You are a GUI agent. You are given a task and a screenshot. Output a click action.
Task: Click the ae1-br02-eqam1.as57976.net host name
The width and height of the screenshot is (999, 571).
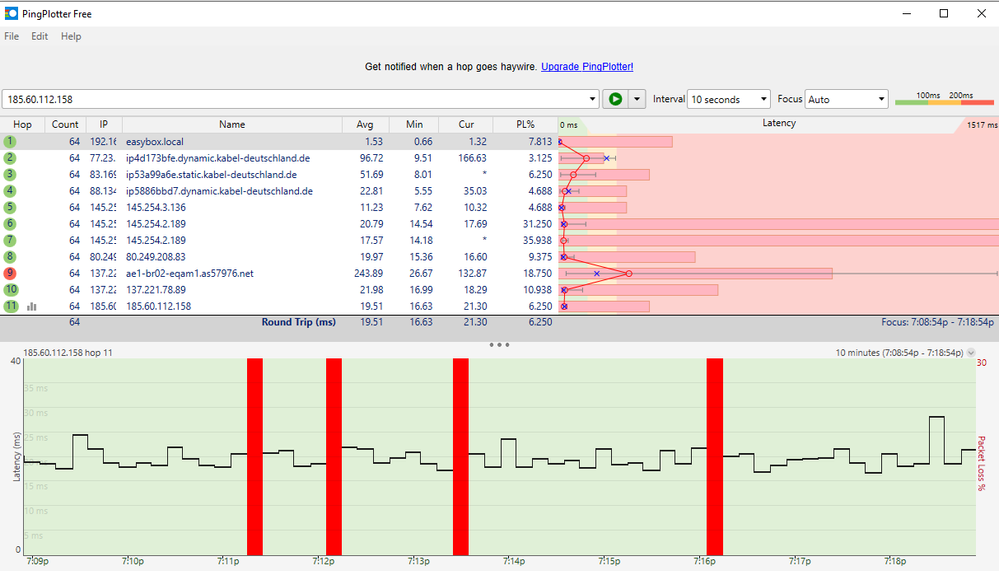(x=190, y=273)
